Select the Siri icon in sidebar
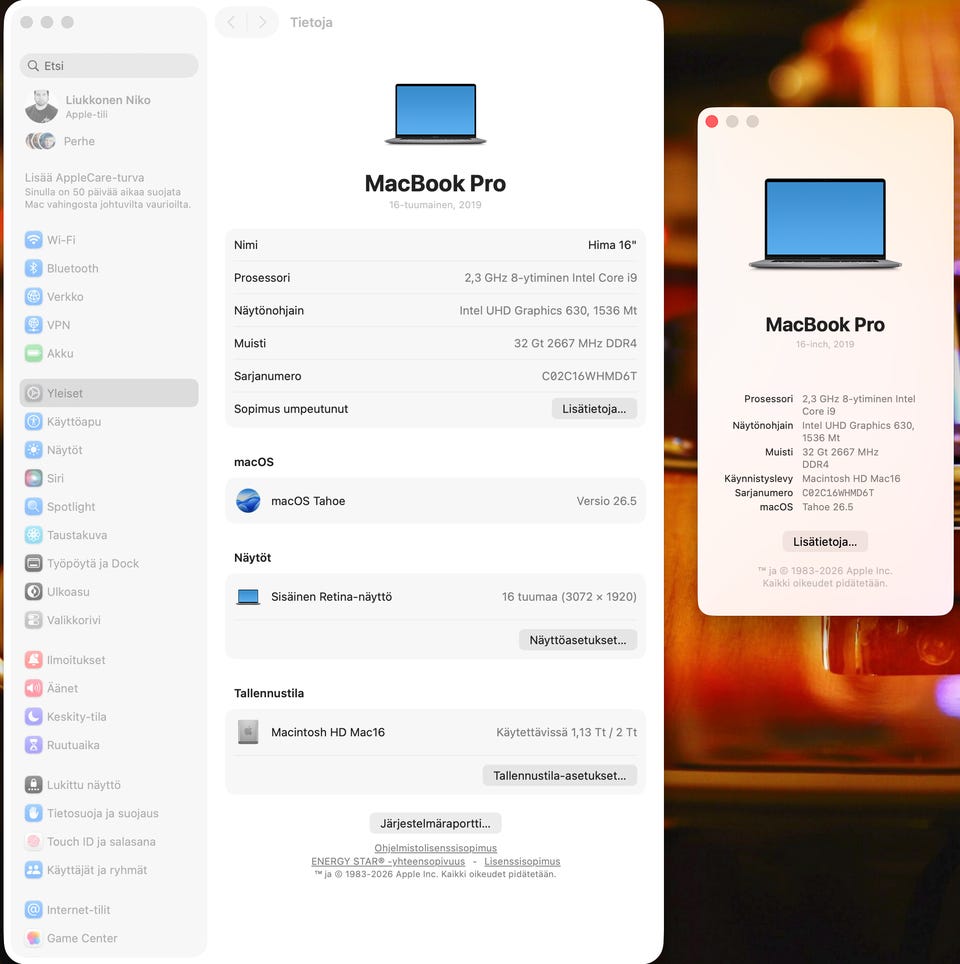This screenshot has height=964, width=960. coord(33,478)
